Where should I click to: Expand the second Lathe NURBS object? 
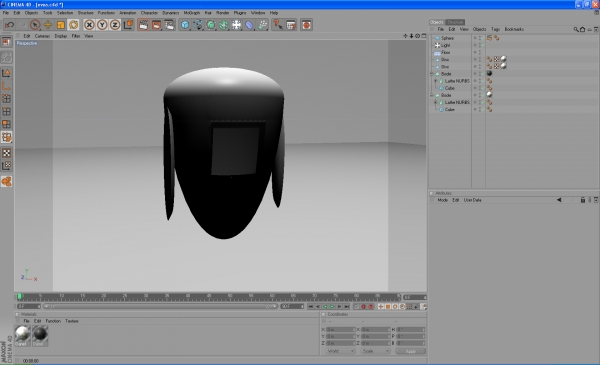tap(435, 103)
